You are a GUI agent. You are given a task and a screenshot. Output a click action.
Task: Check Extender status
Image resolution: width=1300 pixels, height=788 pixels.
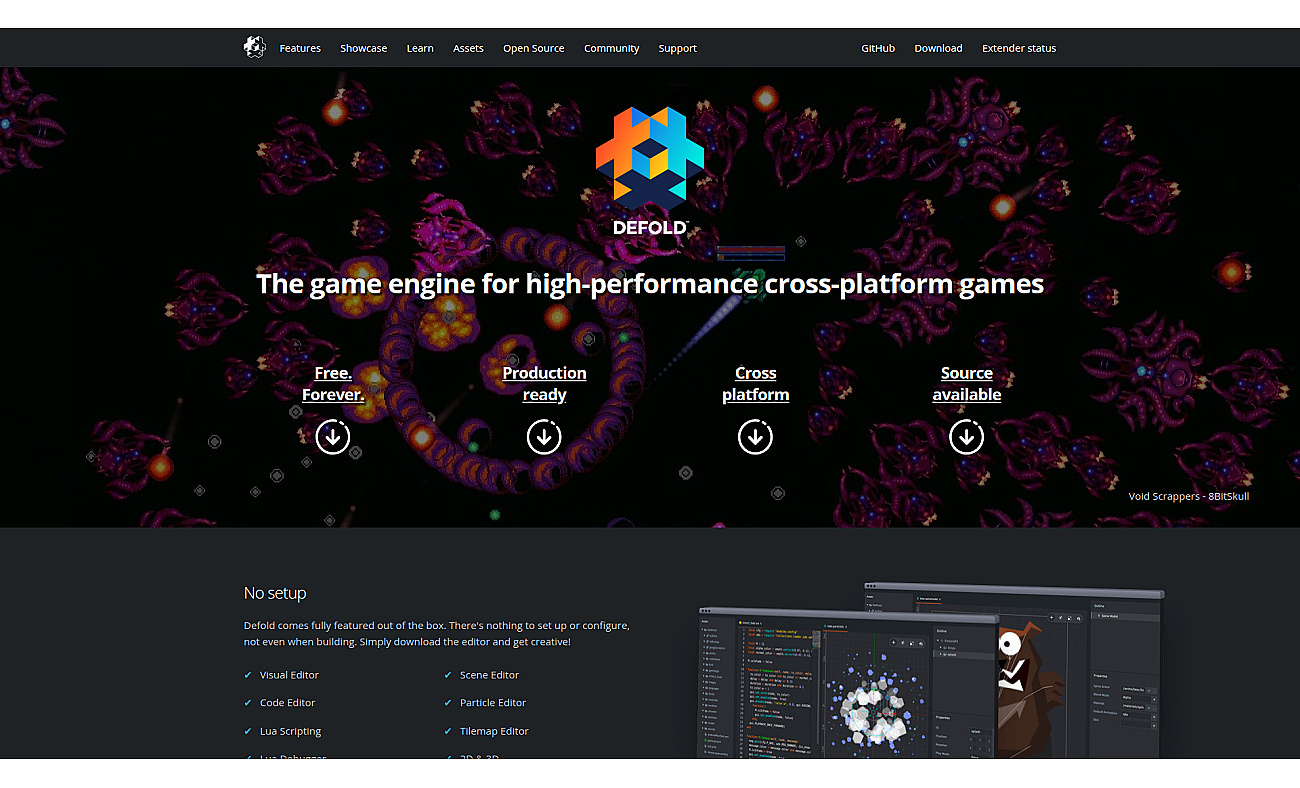(x=1019, y=48)
